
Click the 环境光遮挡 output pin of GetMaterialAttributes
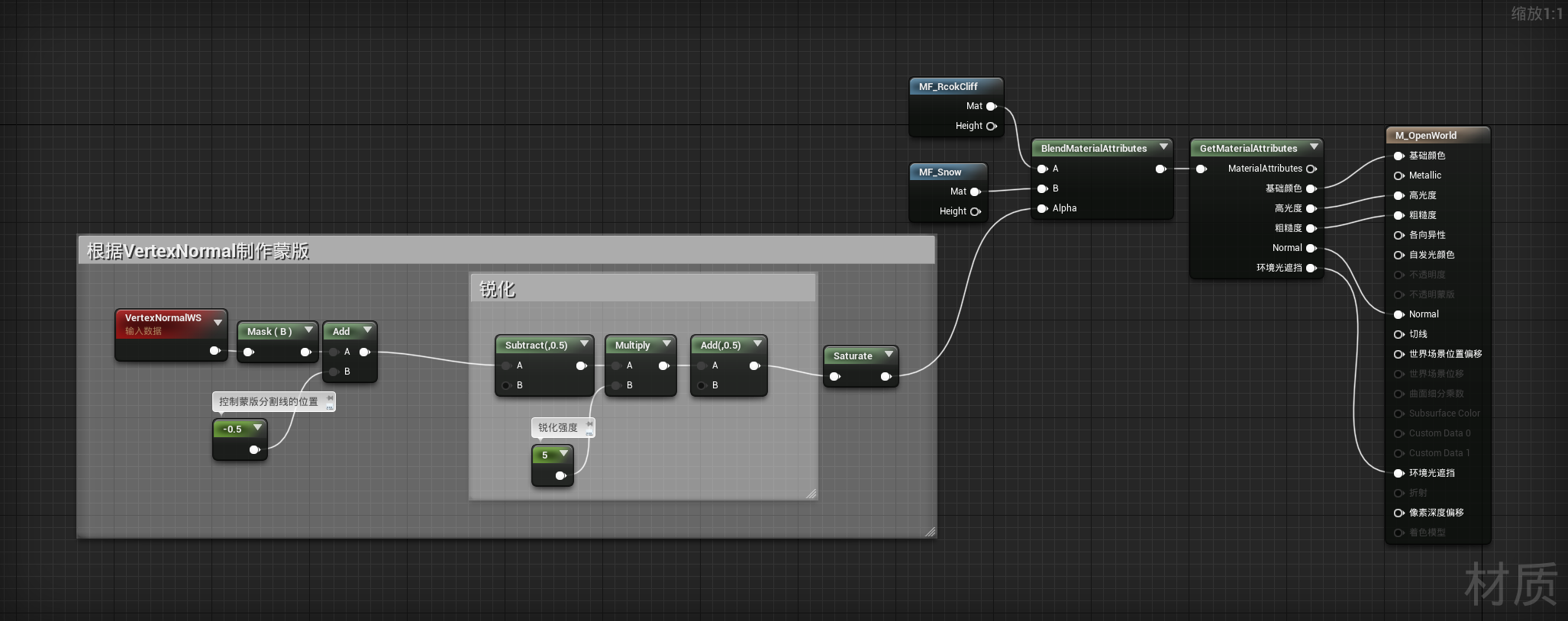click(x=1312, y=269)
